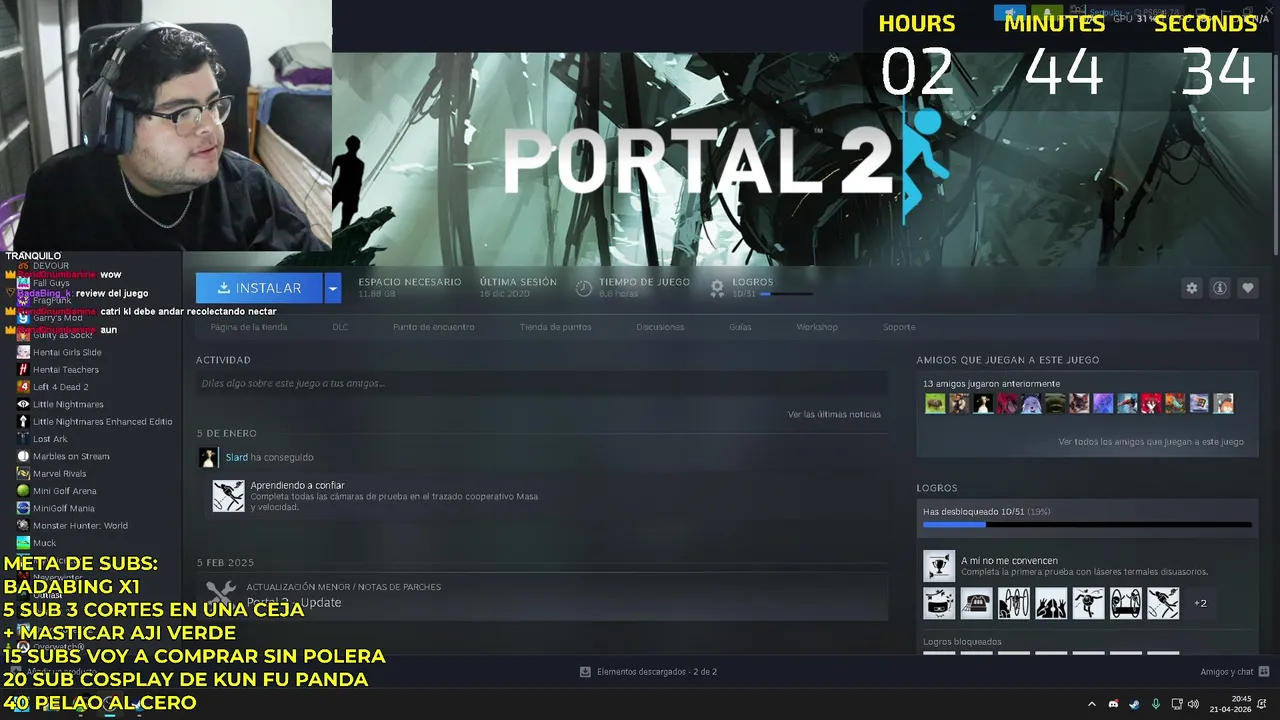Open Steam notifications bell icon
Image resolution: width=1280 pixels, height=720 pixels.
coord(1046,13)
